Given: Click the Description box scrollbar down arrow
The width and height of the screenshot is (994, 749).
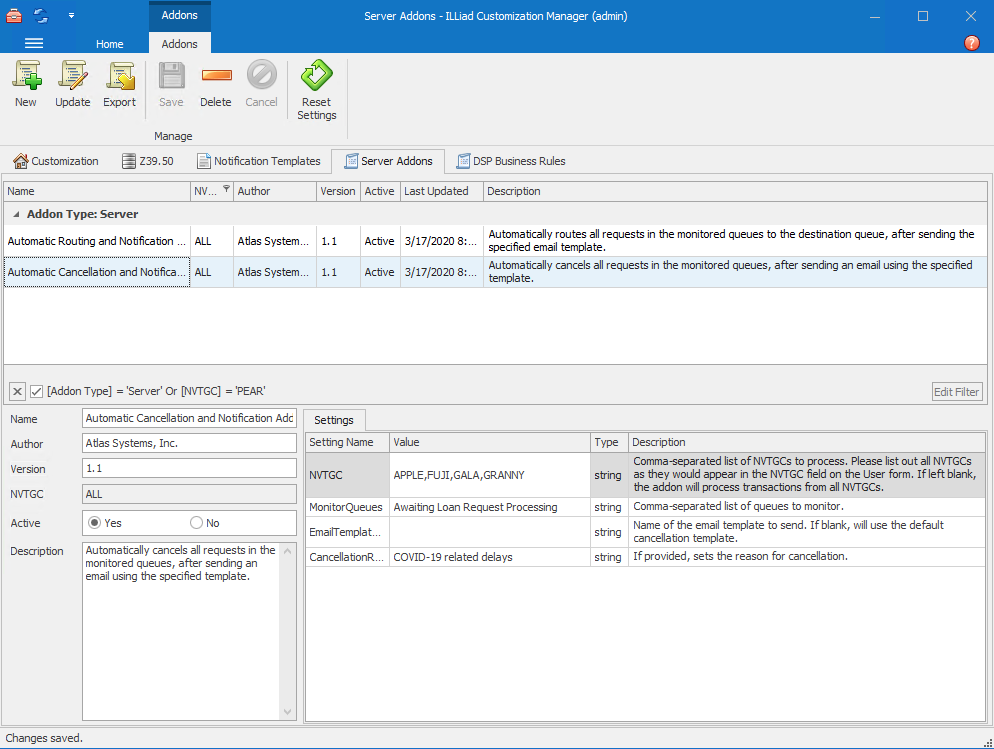Looking at the screenshot, I should click(x=289, y=712).
